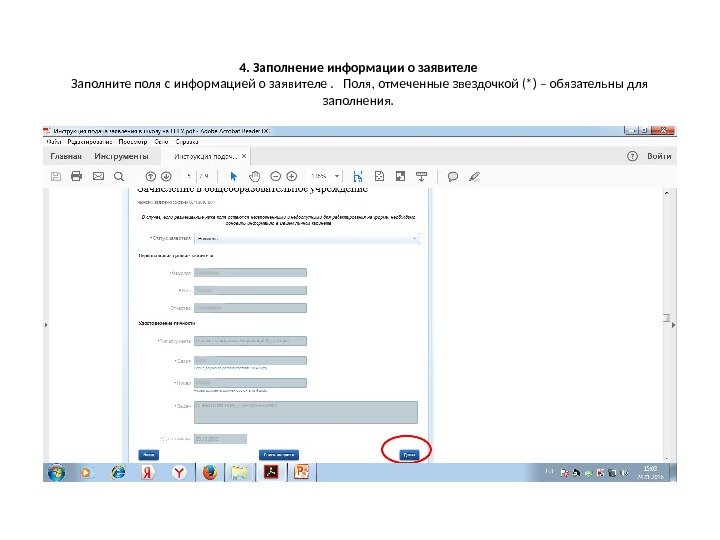Viewport: 720px width, 540px height.
Task: Click the Print icon in the Acrobat toolbar
Action: [76, 176]
